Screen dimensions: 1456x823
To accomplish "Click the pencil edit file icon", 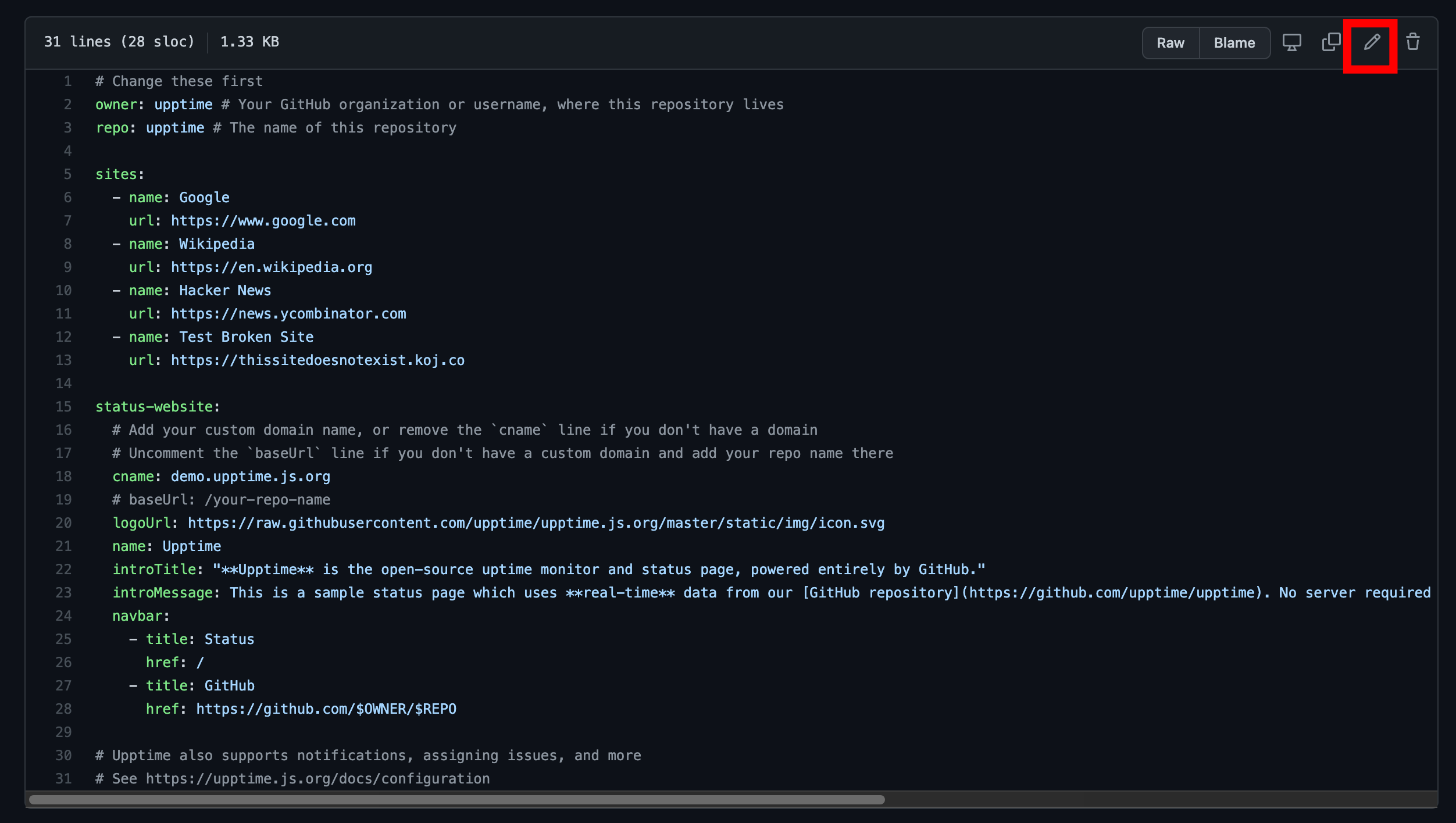I will pyautogui.click(x=1371, y=42).
